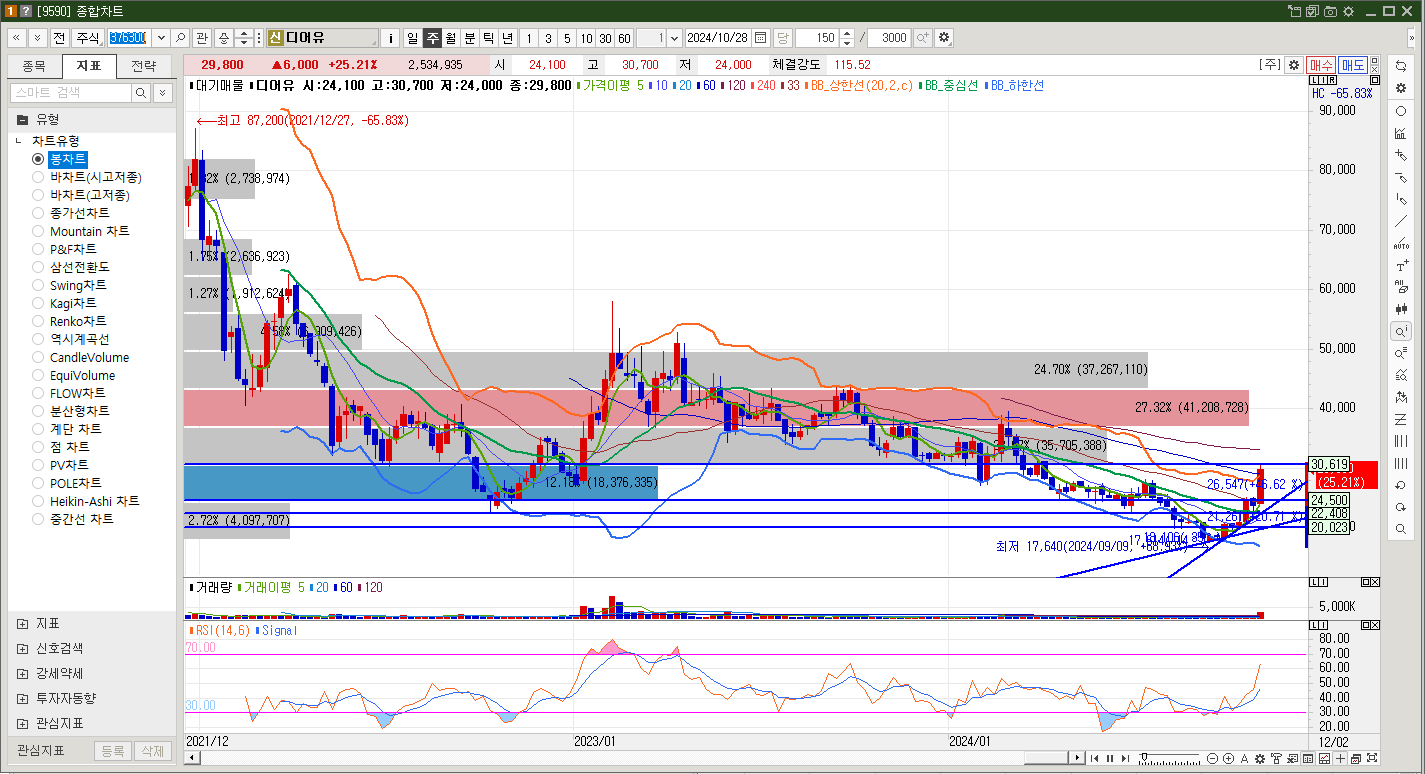Open chart settings gear in top toolbar
The width and height of the screenshot is (1425, 774).
click(944, 38)
